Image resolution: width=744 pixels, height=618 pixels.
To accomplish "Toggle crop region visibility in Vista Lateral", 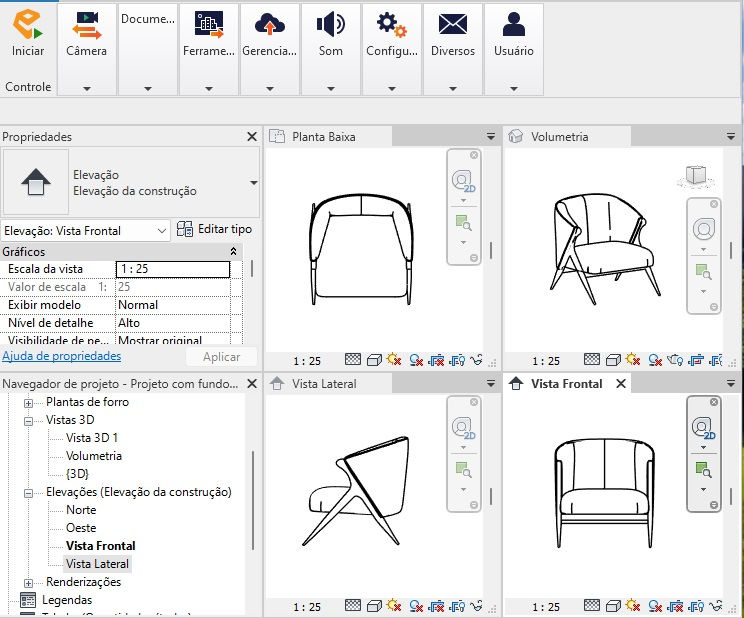I will (x=456, y=606).
